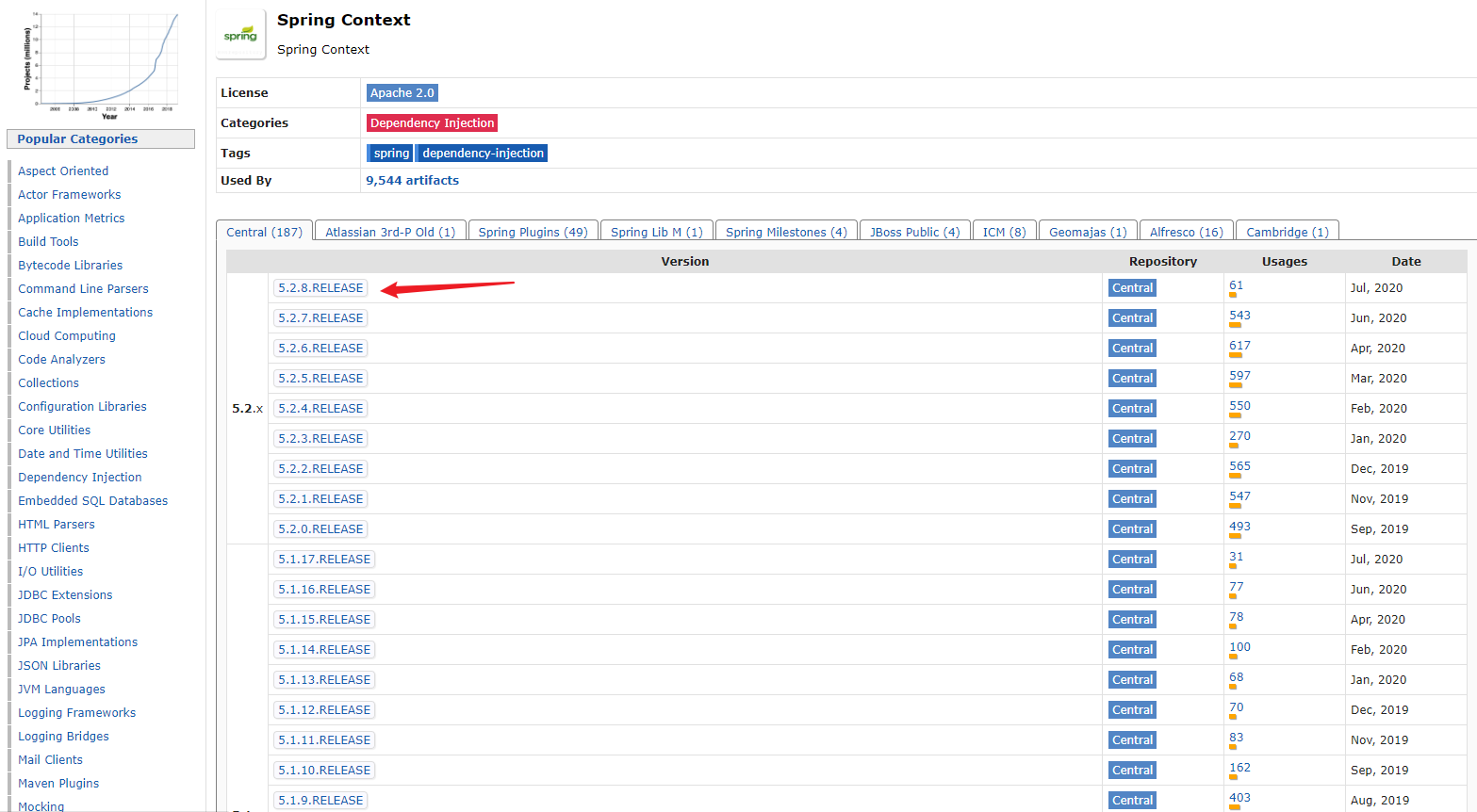Open the Application Metrics category

click(72, 219)
